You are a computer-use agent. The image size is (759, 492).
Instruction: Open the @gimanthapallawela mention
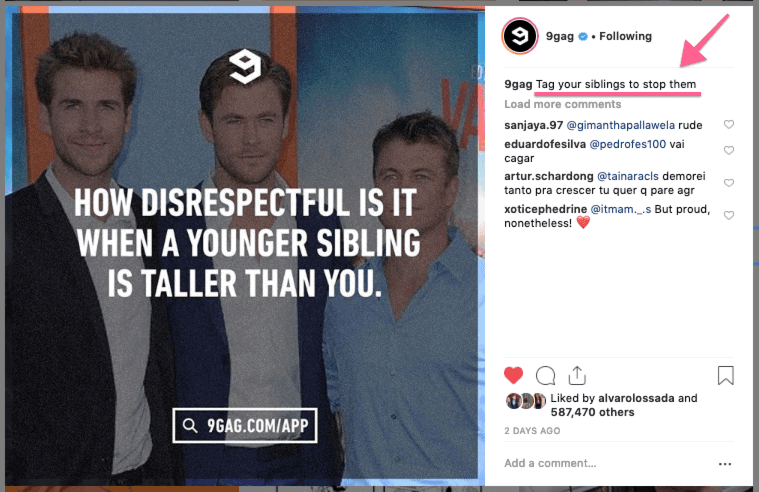click(620, 125)
